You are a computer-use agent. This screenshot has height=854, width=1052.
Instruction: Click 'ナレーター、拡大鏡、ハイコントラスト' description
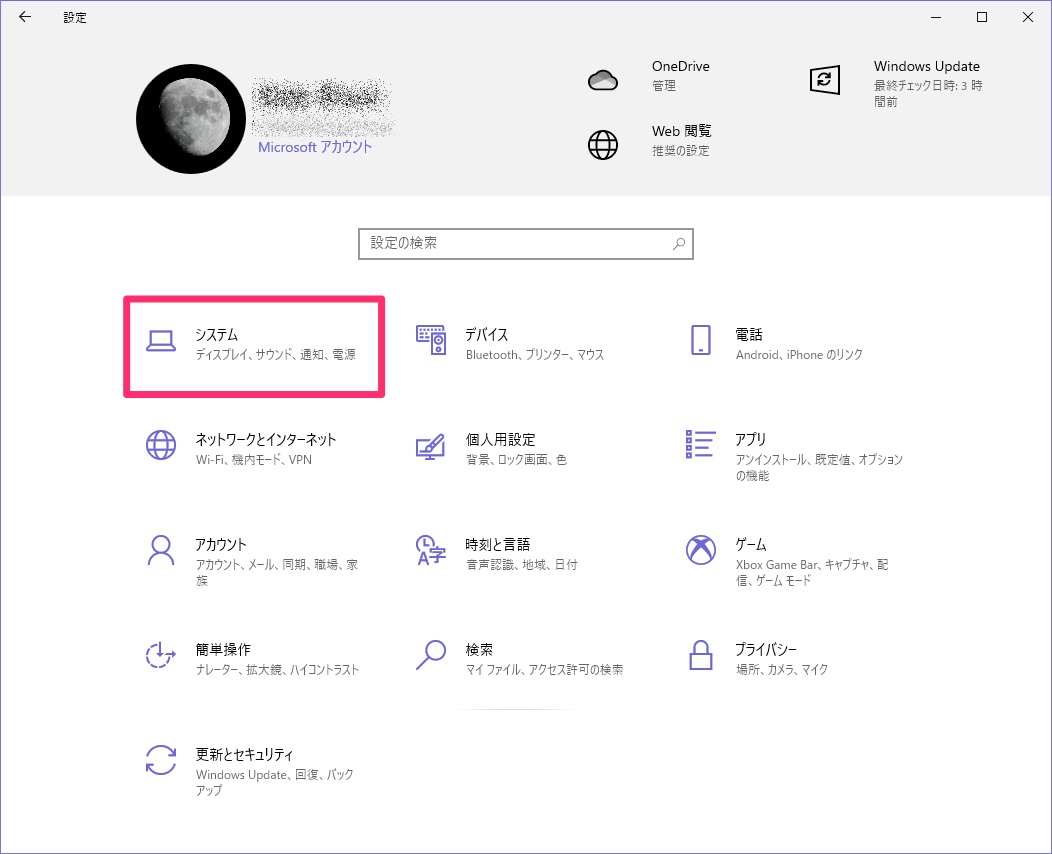click(277, 670)
